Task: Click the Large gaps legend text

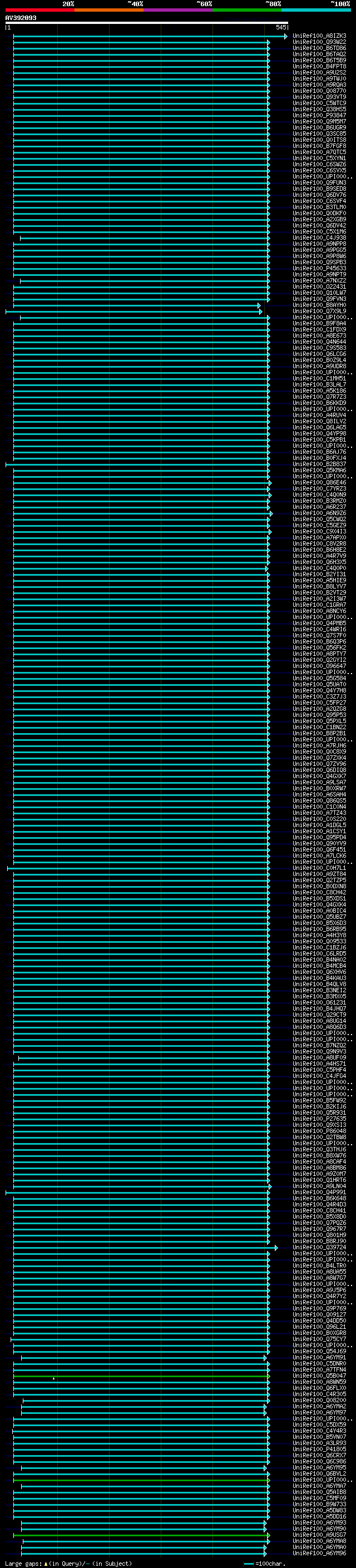Action: 68,1564
